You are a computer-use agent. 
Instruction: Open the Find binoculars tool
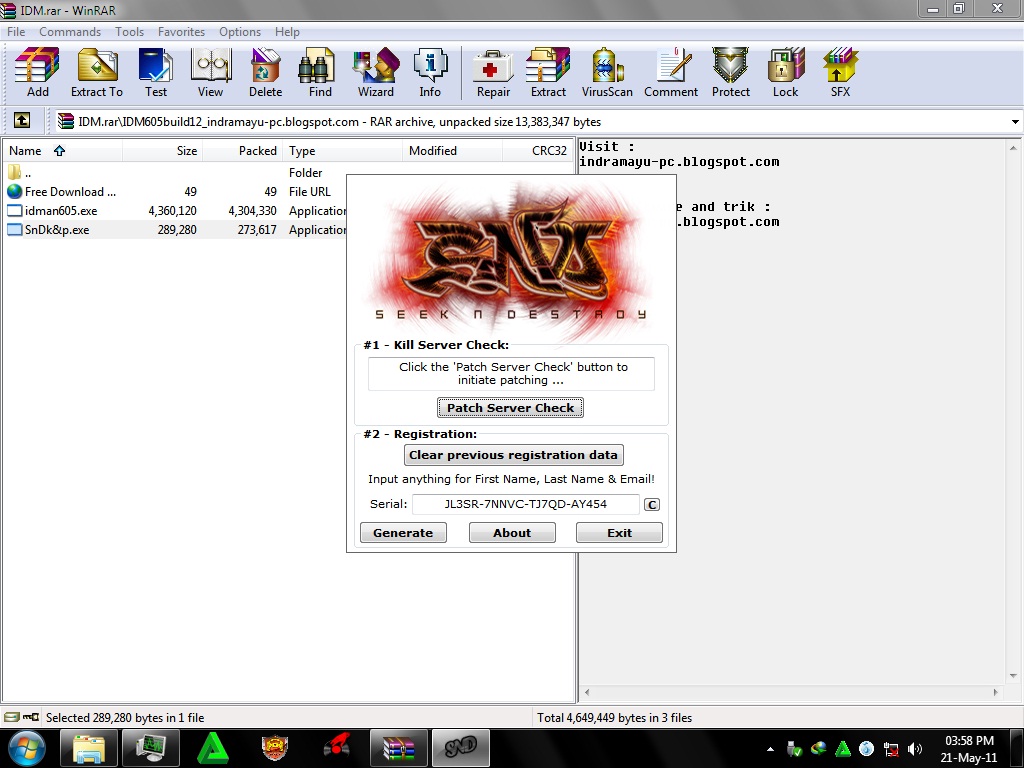coord(319,72)
